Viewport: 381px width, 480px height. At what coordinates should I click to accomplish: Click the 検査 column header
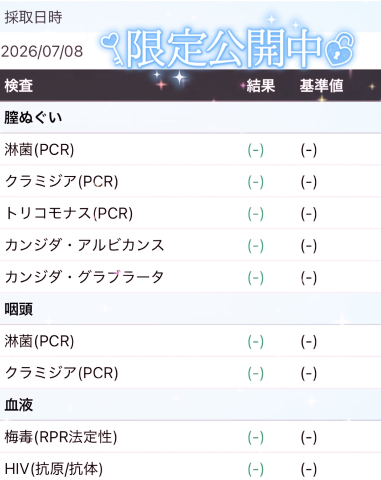coord(19,86)
